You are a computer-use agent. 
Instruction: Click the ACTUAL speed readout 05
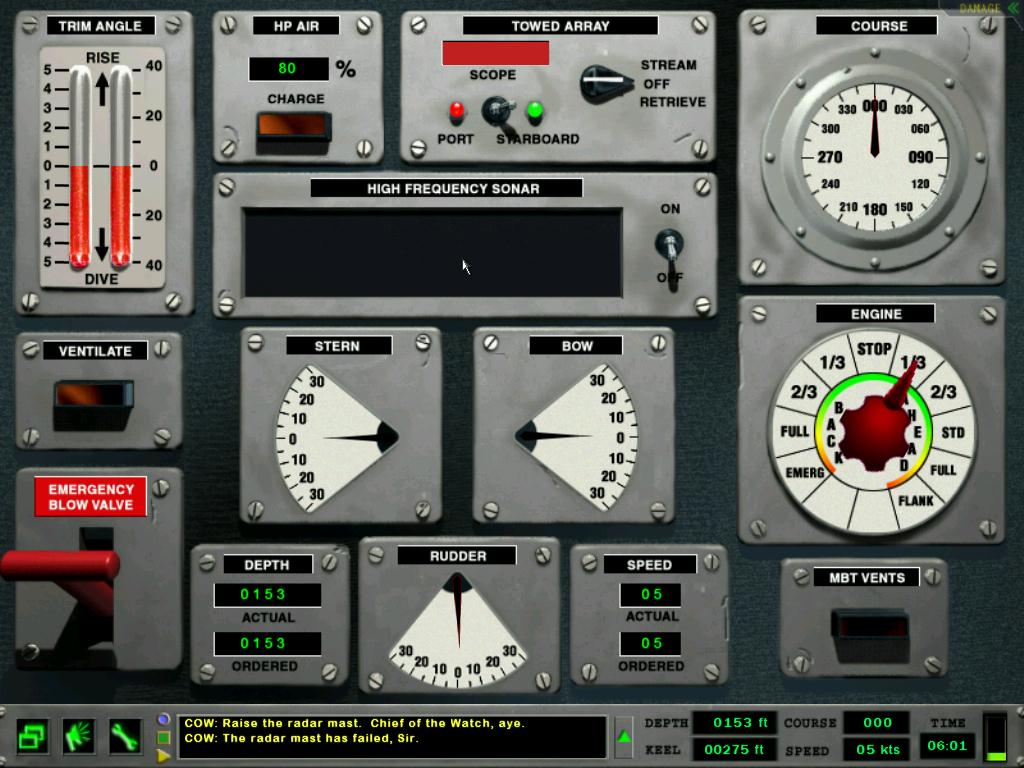(x=650, y=594)
